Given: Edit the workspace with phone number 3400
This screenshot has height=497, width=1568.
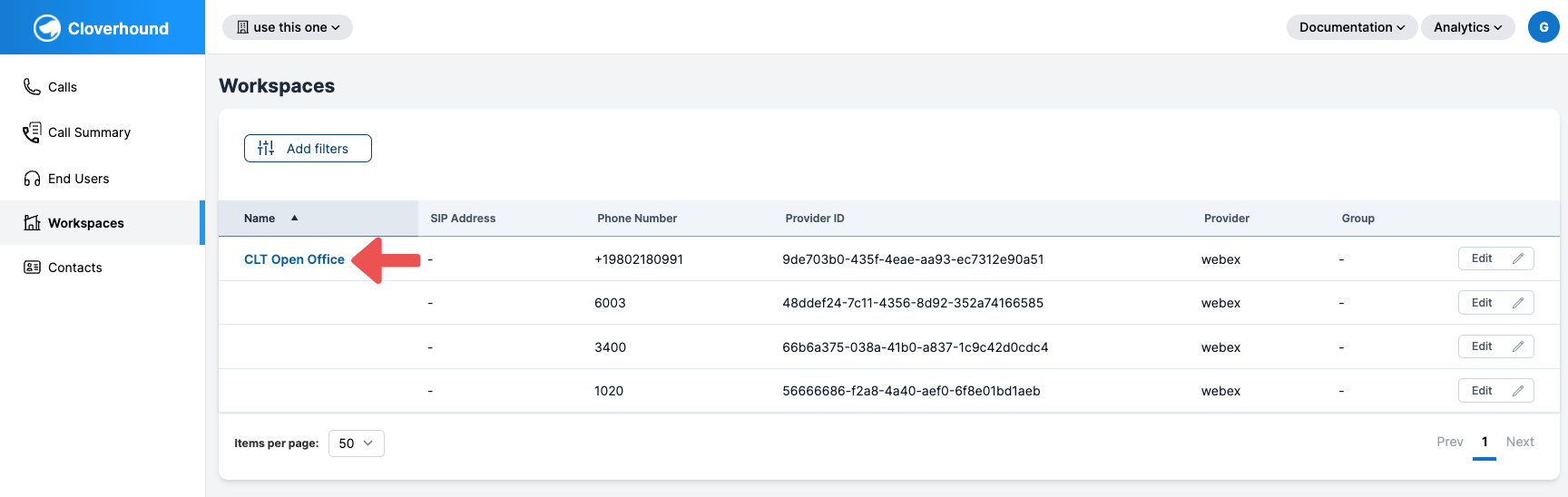Looking at the screenshot, I should (1495, 346).
